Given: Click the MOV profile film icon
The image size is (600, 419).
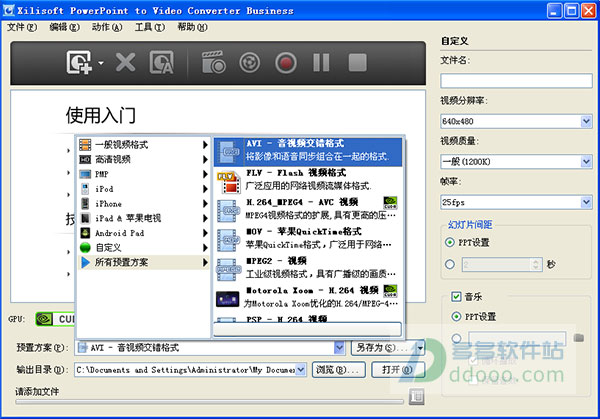Looking at the screenshot, I should 228,241.
